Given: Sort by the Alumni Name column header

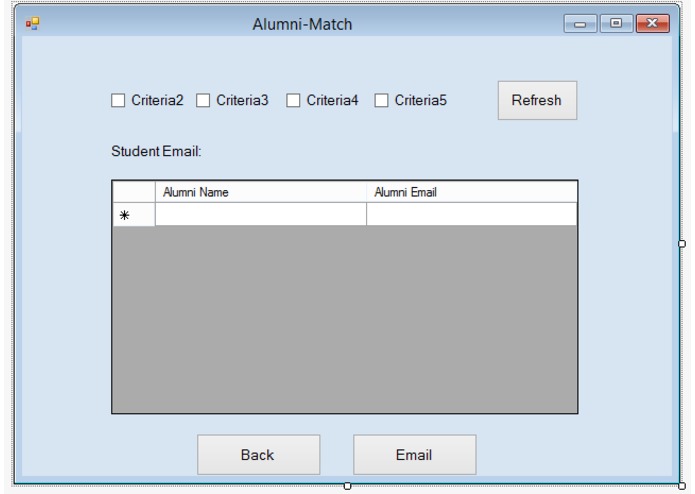Looking at the screenshot, I should [261, 192].
